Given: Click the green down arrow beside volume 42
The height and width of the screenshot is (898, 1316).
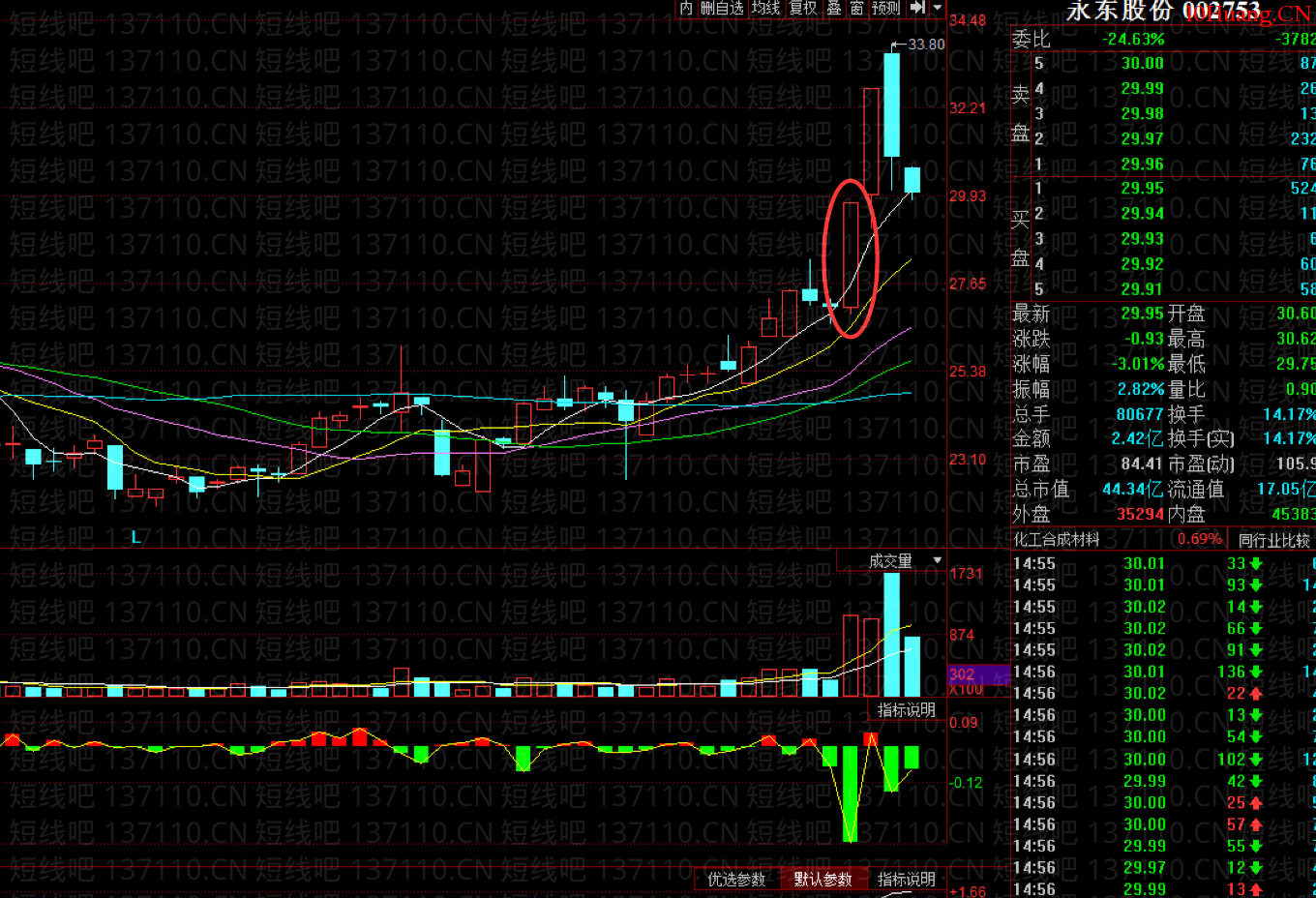Looking at the screenshot, I should tap(1256, 781).
